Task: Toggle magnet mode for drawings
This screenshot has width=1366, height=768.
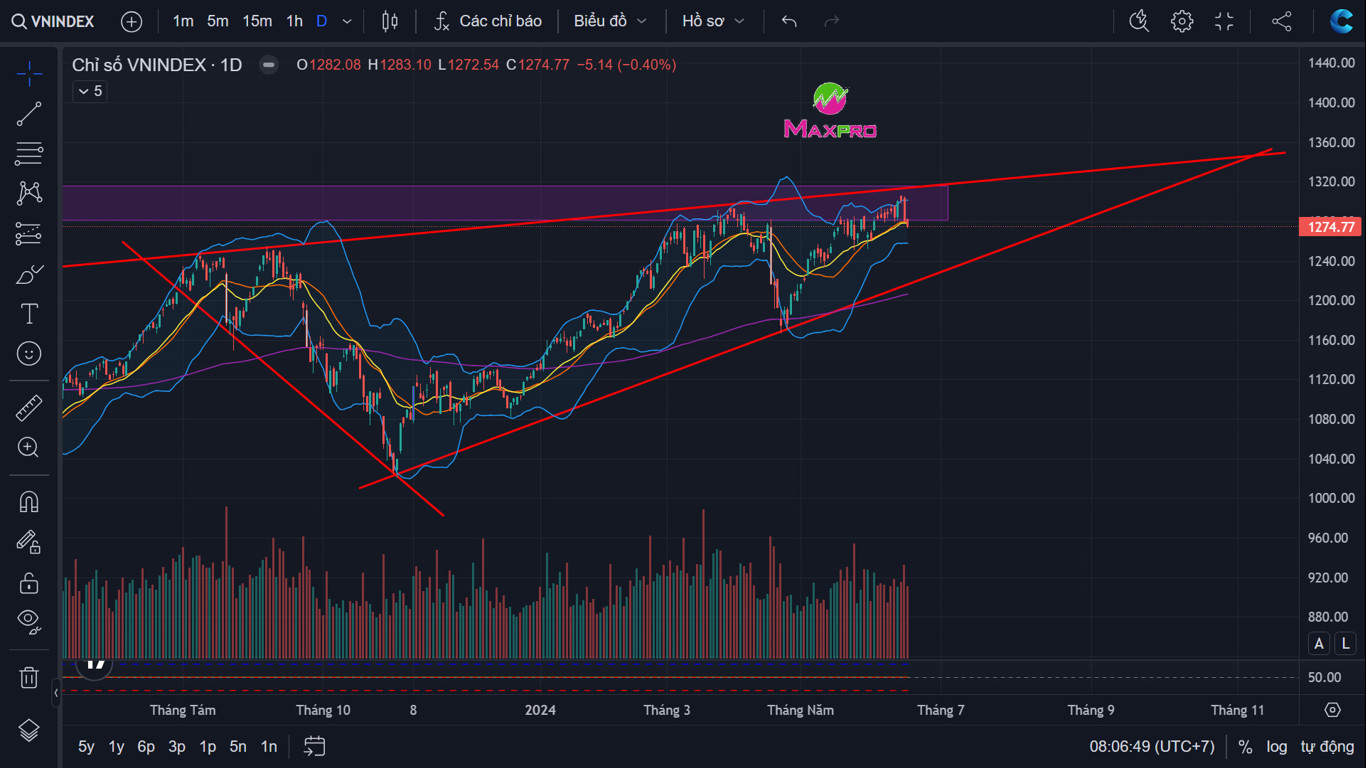Action: (29, 501)
